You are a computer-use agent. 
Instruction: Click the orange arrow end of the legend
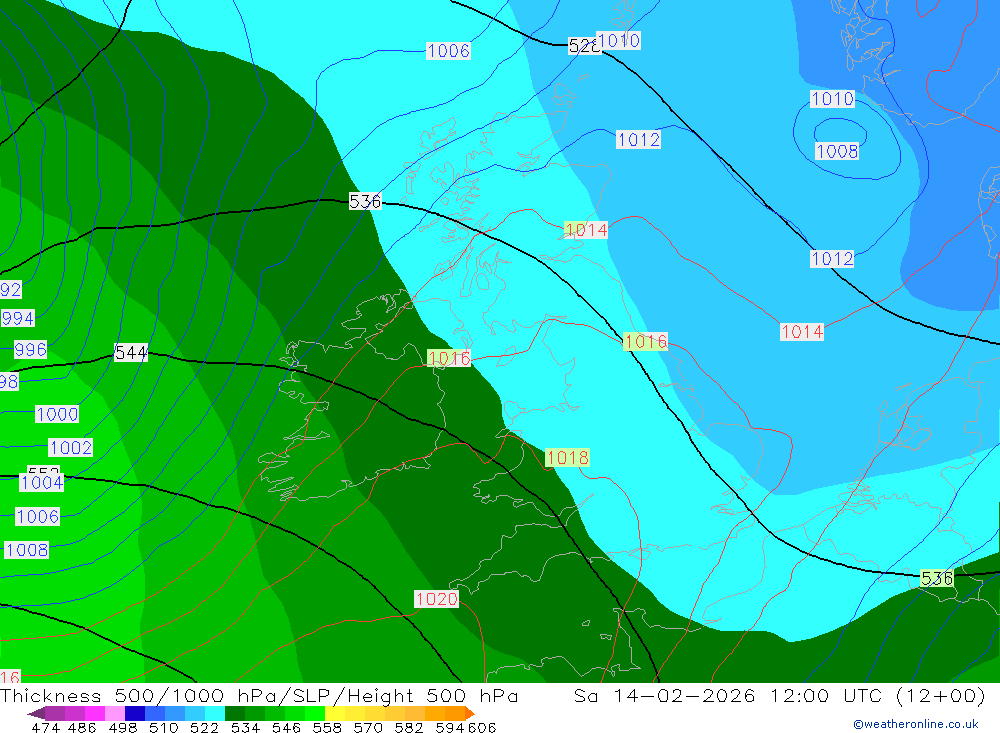pyautogui.click(x=470, y=713)
